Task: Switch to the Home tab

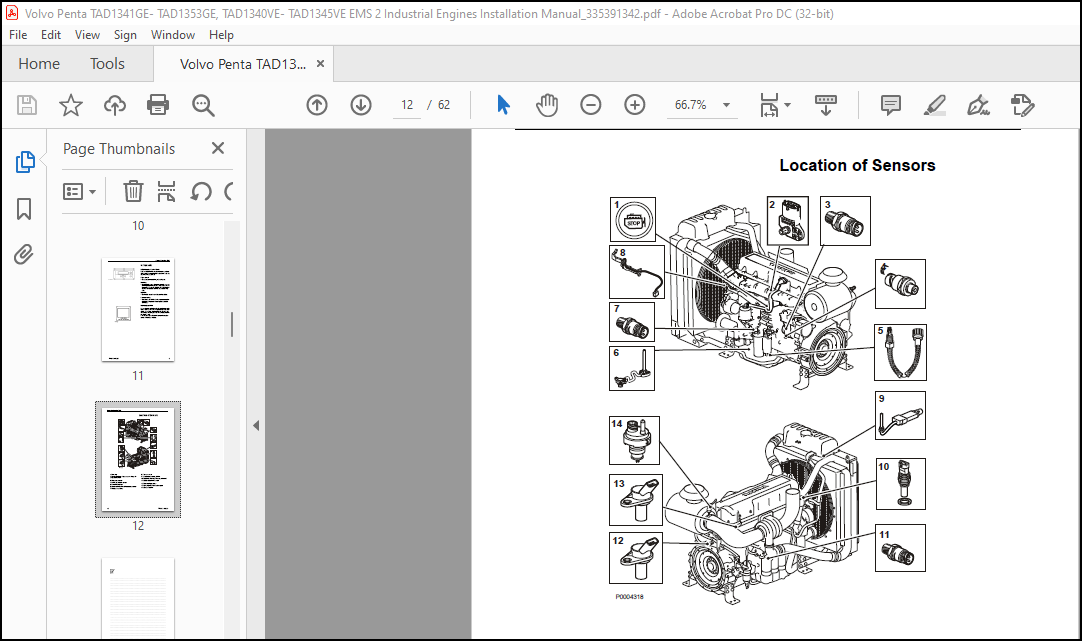Action: (39, 63)
